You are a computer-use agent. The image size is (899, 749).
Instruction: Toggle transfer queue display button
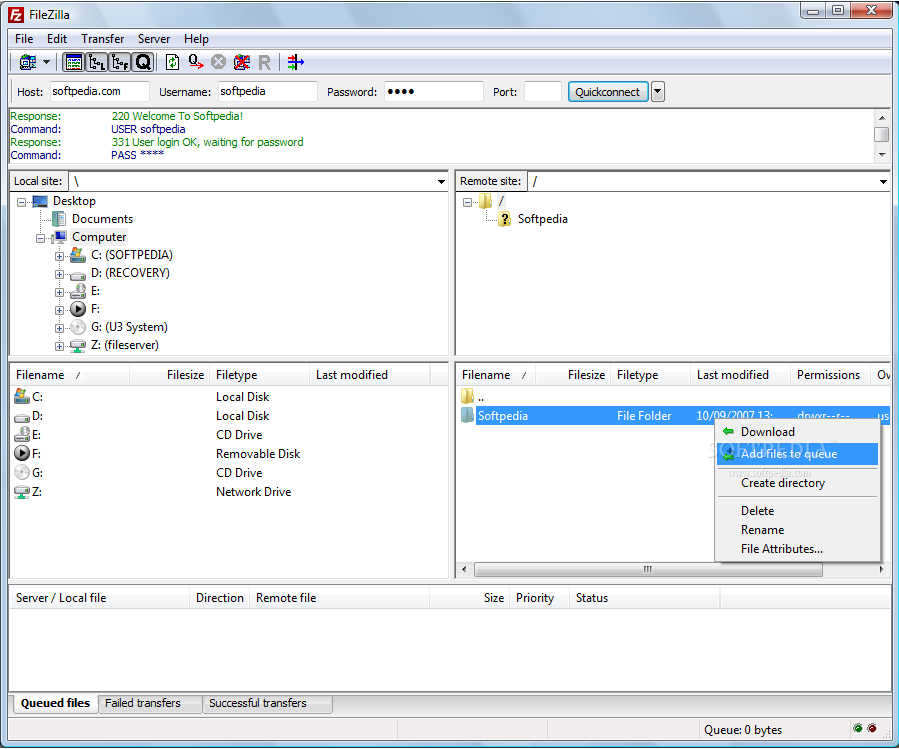(143, 62)
